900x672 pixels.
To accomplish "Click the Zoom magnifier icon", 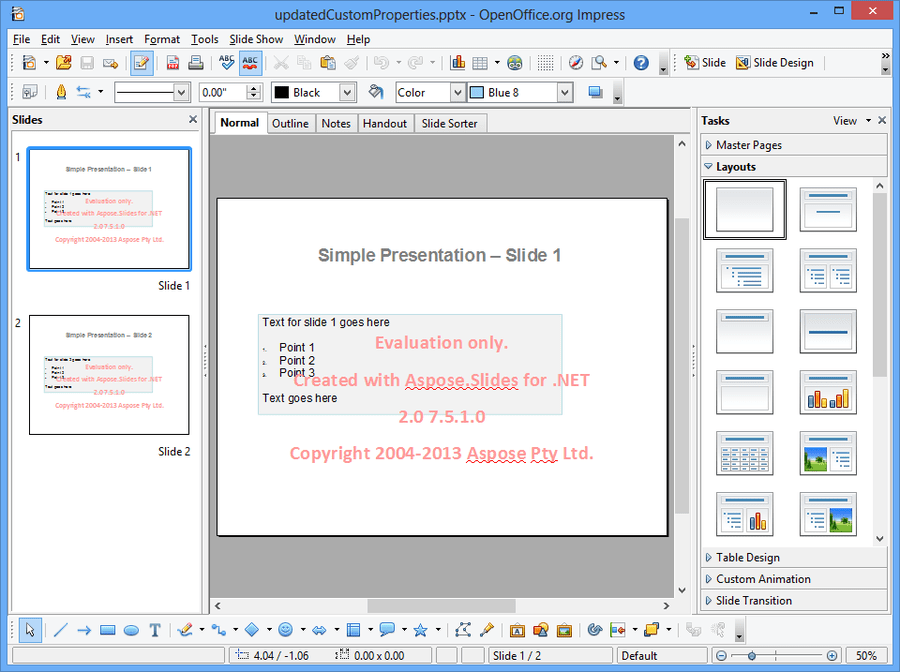I will coord(599,63).
